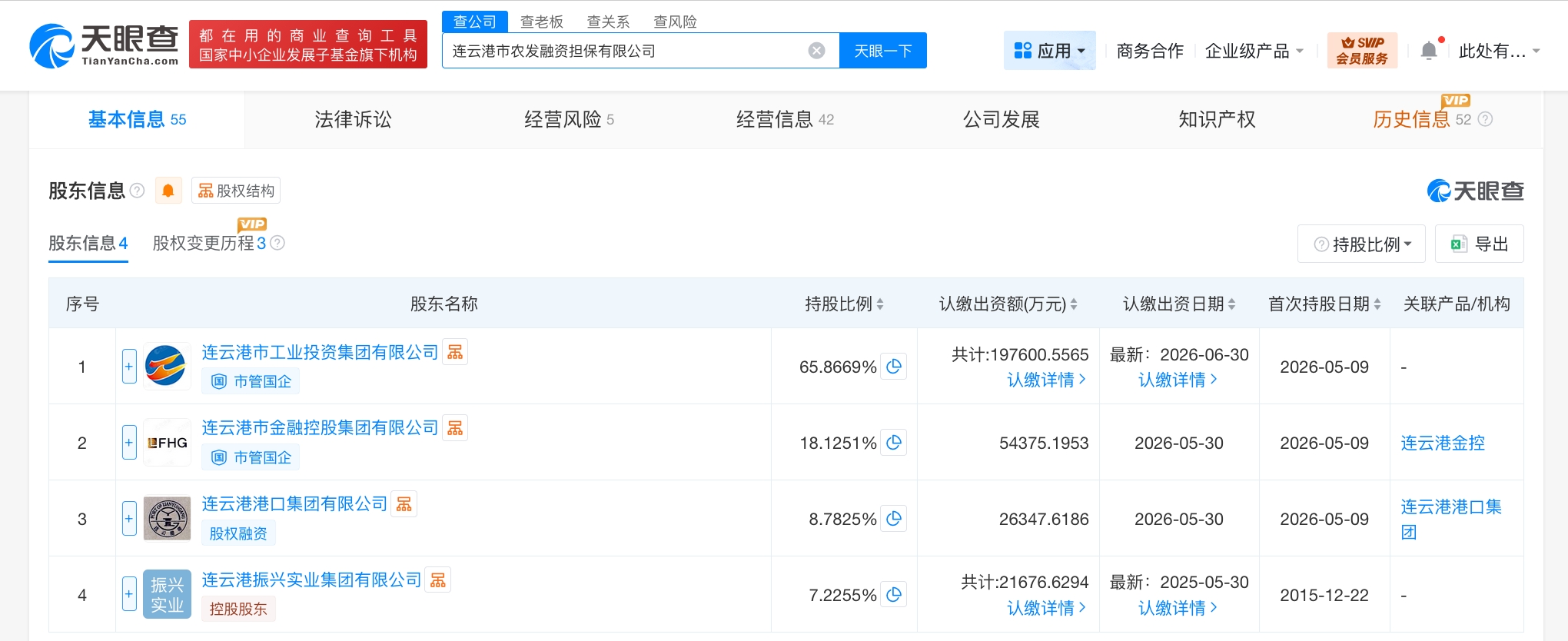This screenshot has width=1568, height=641.
Task: Open 认缴详情 under 共计:21676.6294
Action: click(x=1046, y=608)
